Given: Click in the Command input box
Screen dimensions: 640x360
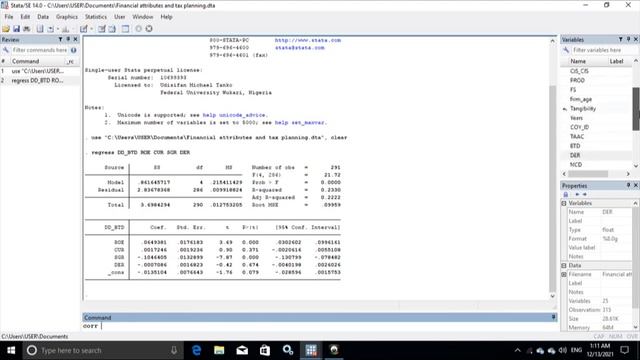Looking at the screenshot, I should tap(319, 326).
